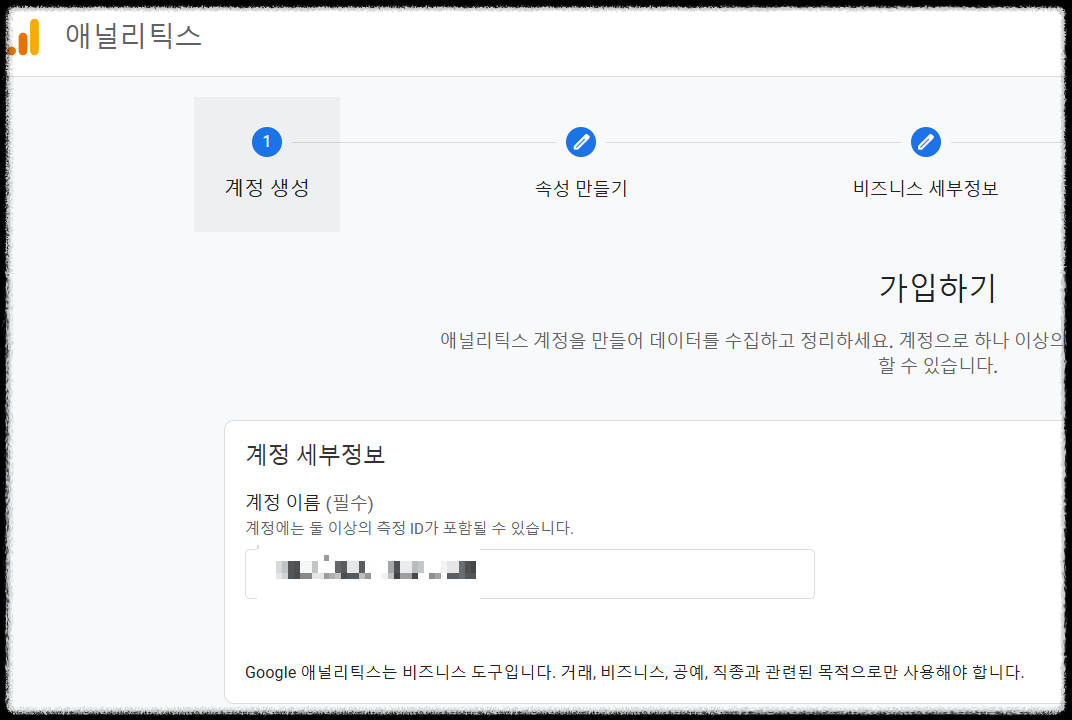
Task: Click the 애널리틱스 title text
Action: 133,36
